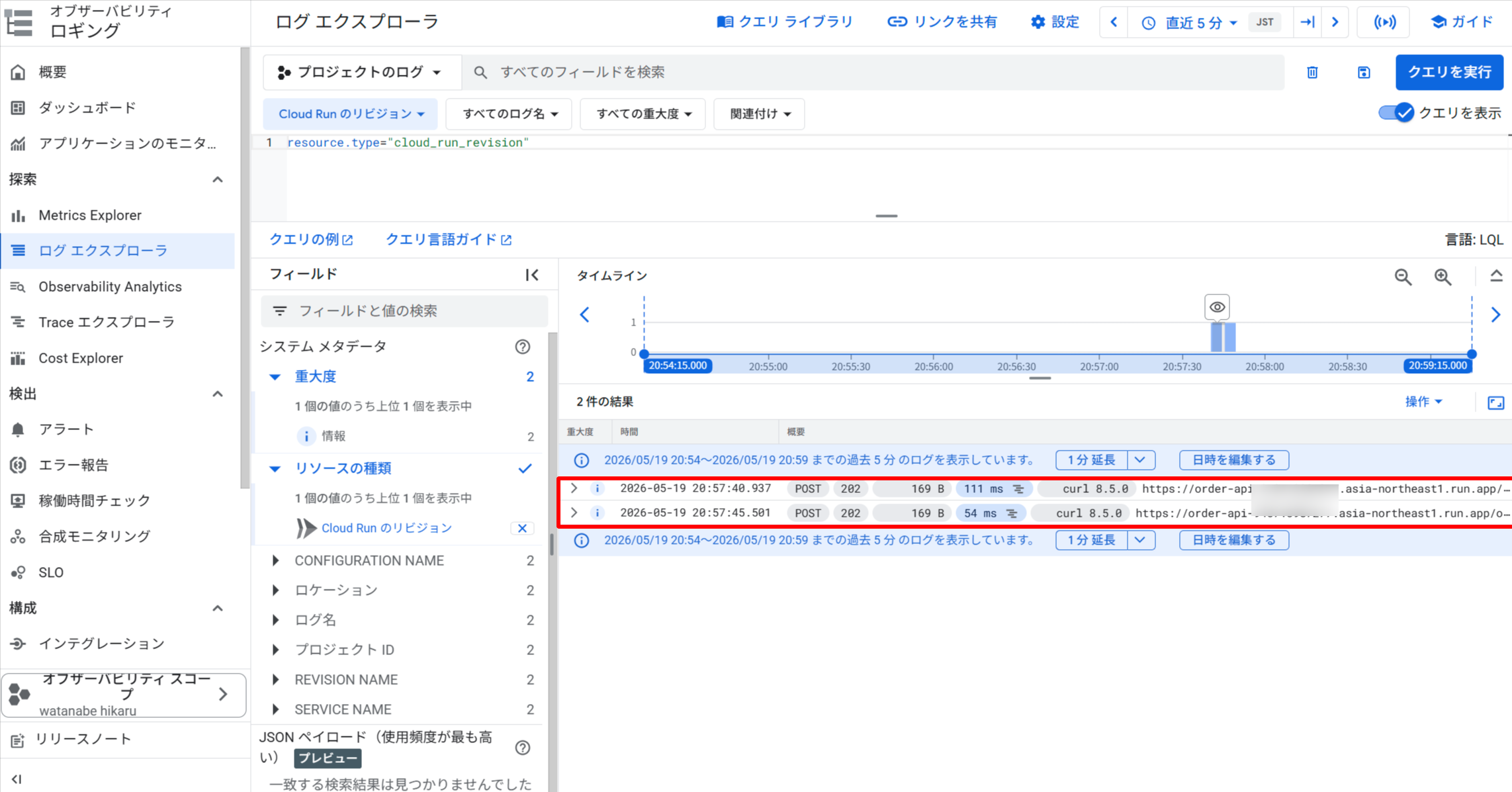Viewport: 1512px width, 792px height.
Task: Click the アラート bell icon
Action: 18,429
